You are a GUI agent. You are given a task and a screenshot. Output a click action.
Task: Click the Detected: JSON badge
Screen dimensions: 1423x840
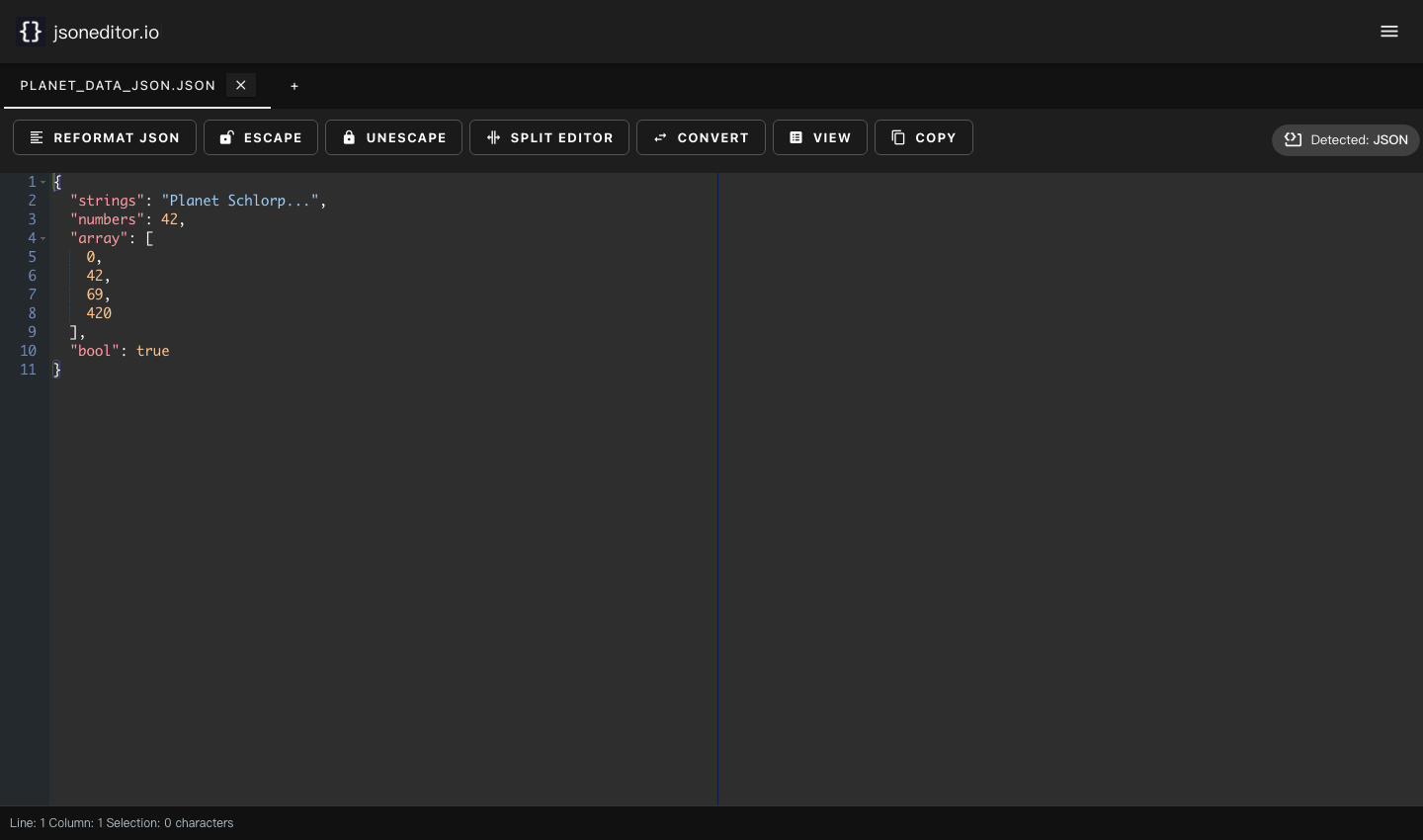[x=1346, y=139]
